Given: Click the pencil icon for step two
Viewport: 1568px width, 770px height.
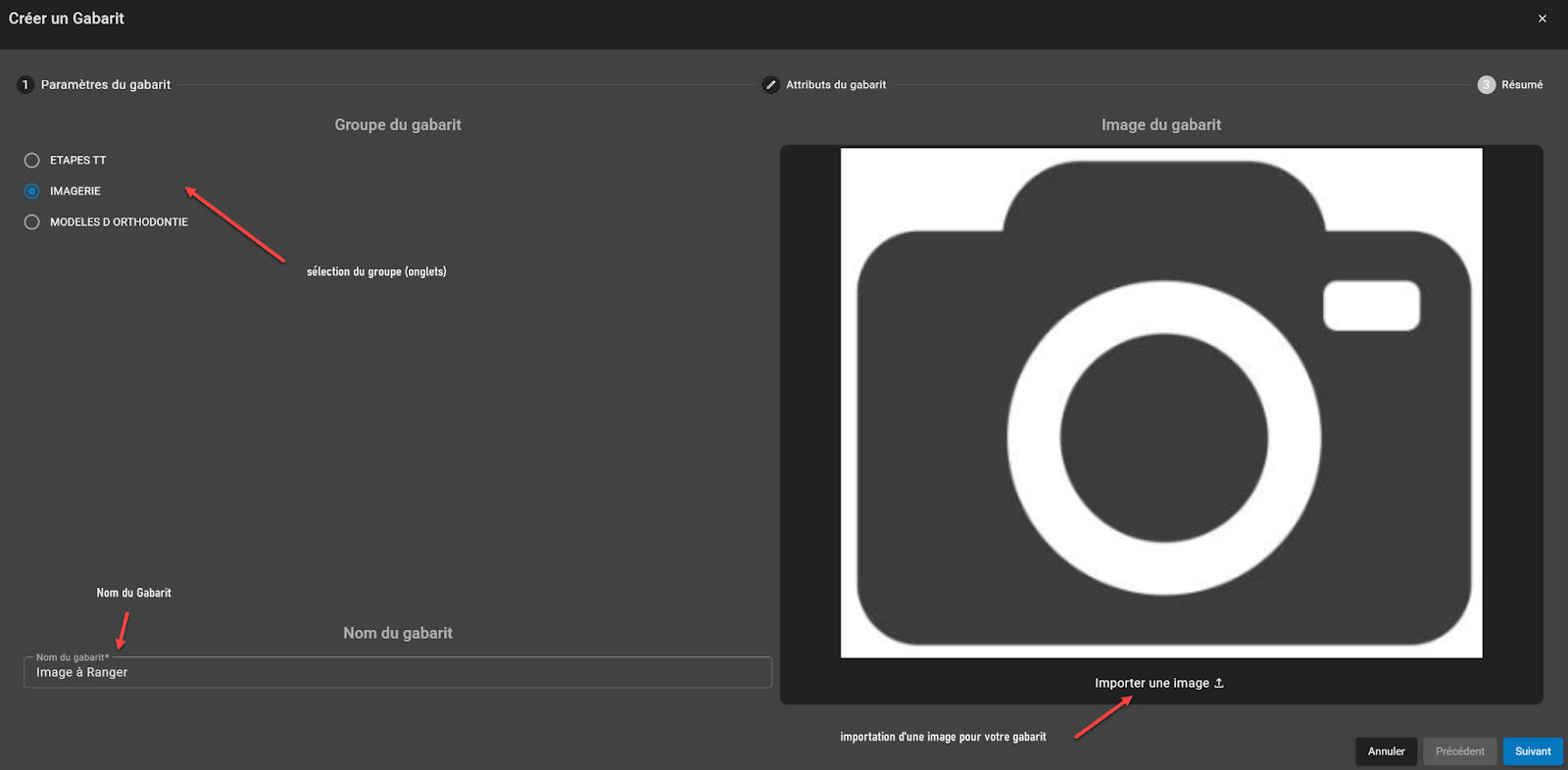Looking at the screenshot, I should click(771, 85).
